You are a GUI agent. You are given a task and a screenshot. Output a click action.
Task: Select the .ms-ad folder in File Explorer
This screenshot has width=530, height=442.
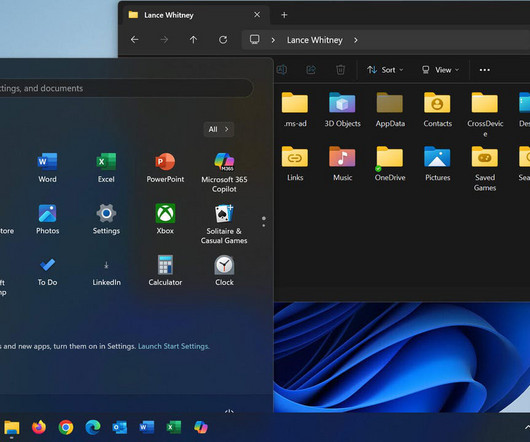(x=295, y=110)
